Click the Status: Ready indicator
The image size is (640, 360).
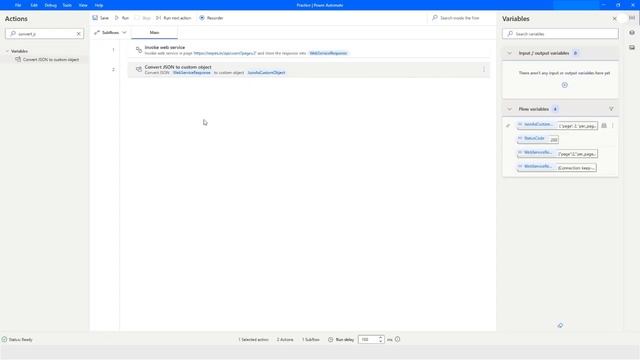click(17, 339)
